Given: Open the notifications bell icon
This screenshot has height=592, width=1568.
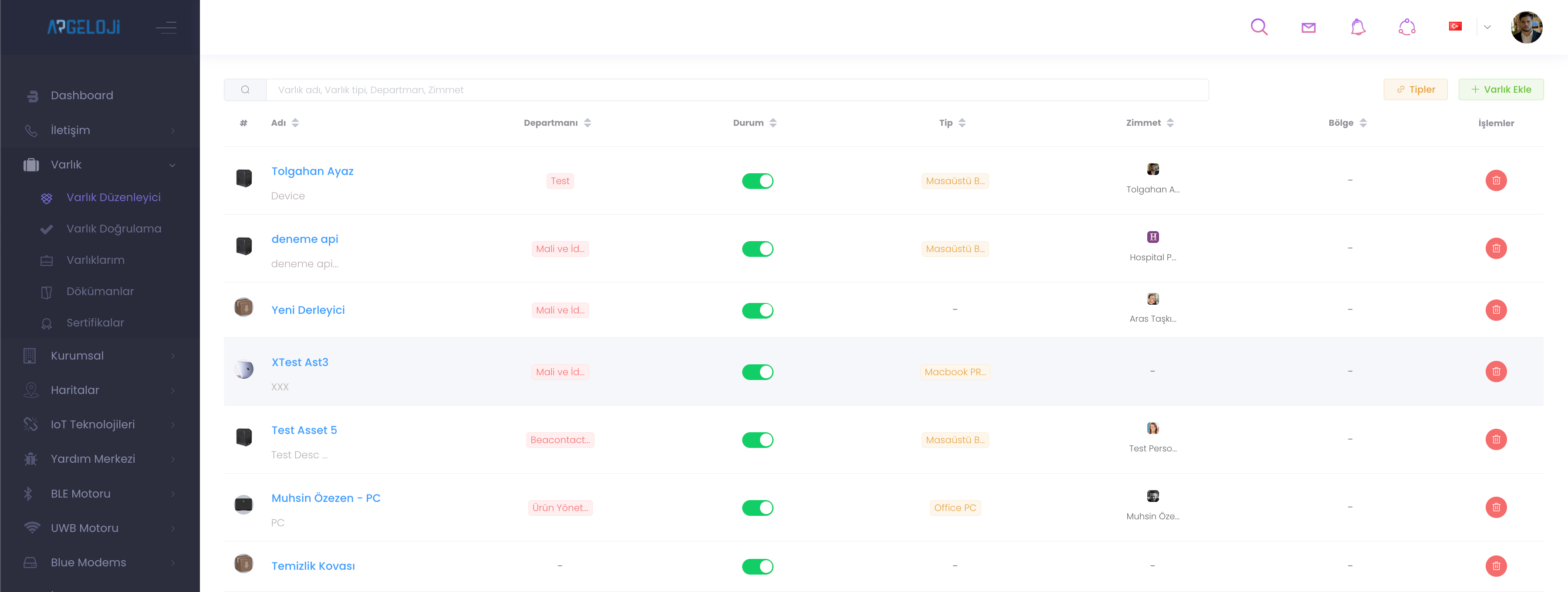Looking at the screenshot, I should tap(1357, 27).
